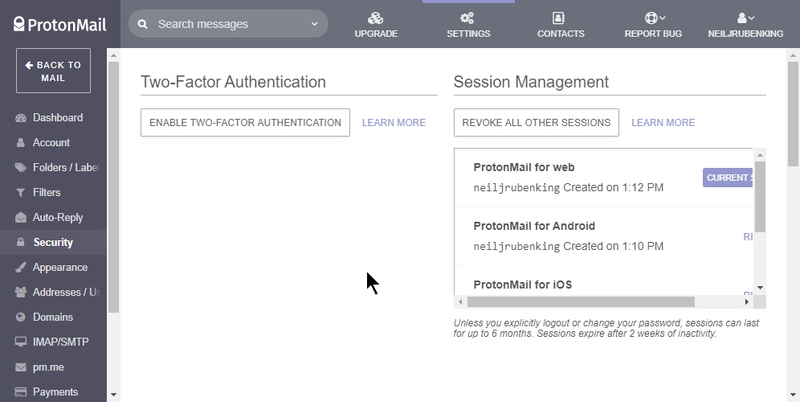800x402 pixels.
Task: Open Appearance settings section
Action: pyautogui.click(x=60, y=267)
